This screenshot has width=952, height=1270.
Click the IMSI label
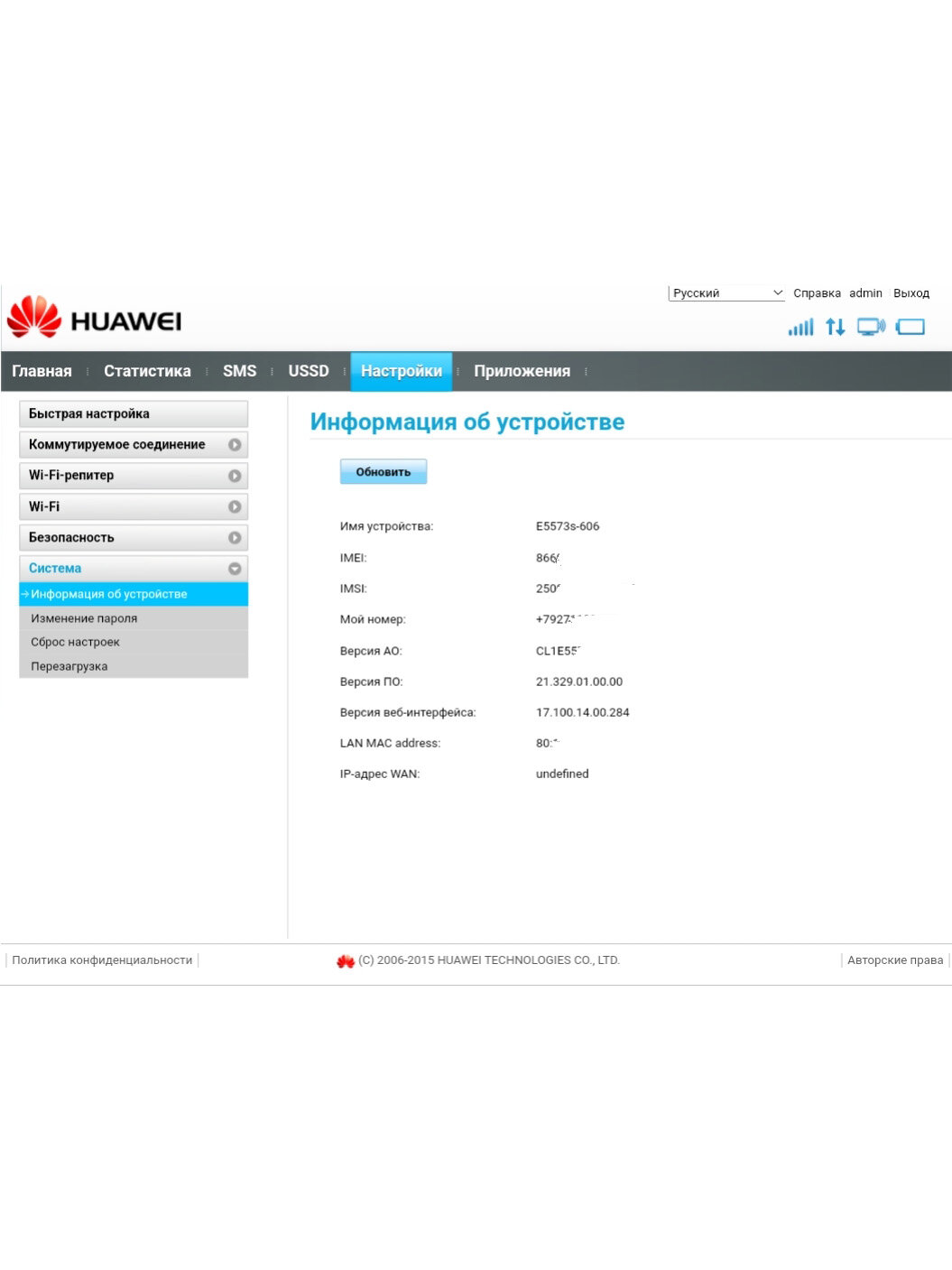(354, 589)
